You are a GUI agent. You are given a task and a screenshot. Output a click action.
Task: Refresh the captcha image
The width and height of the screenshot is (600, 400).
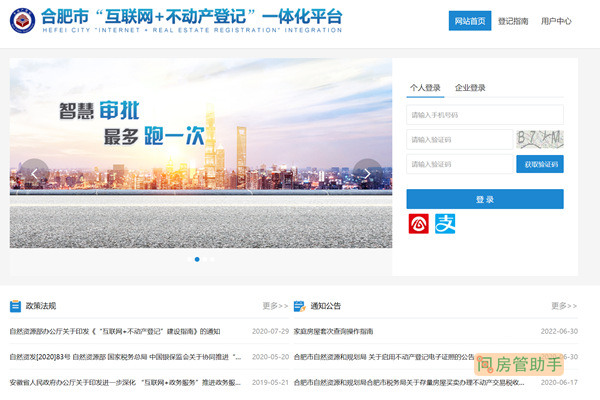tap(540, 139)
